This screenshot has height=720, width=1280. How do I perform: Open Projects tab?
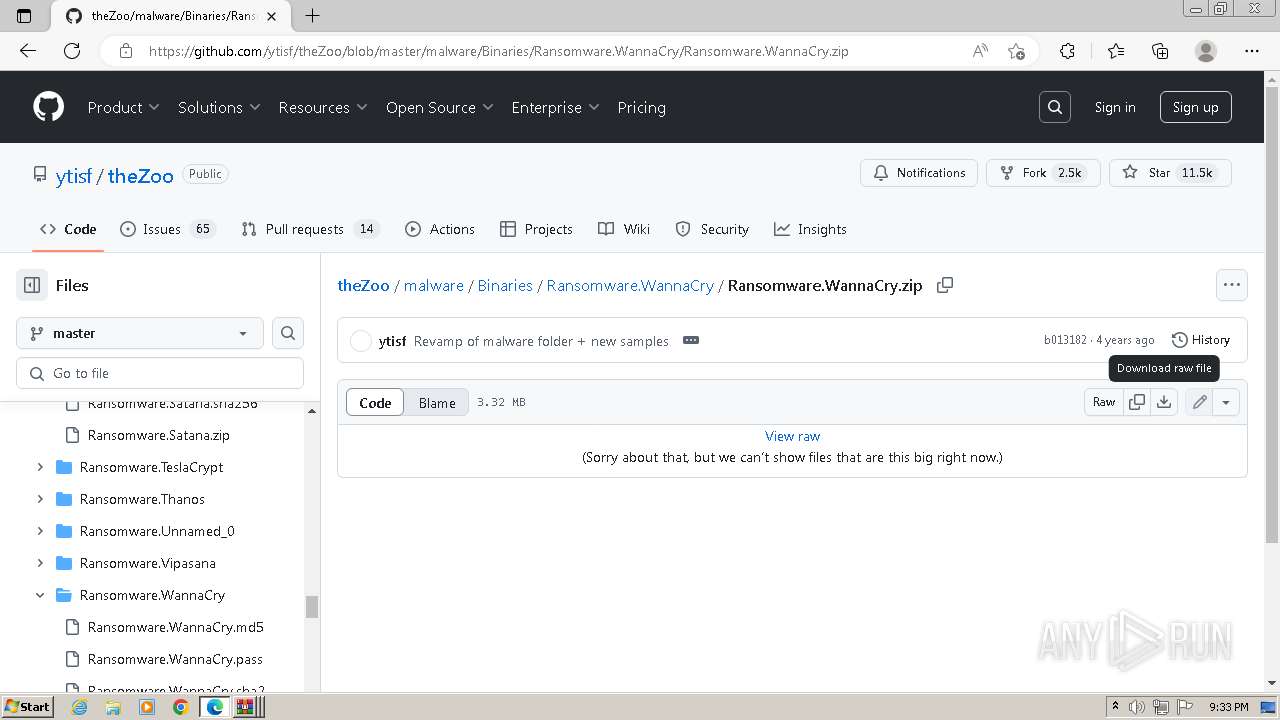coord(537,229)
